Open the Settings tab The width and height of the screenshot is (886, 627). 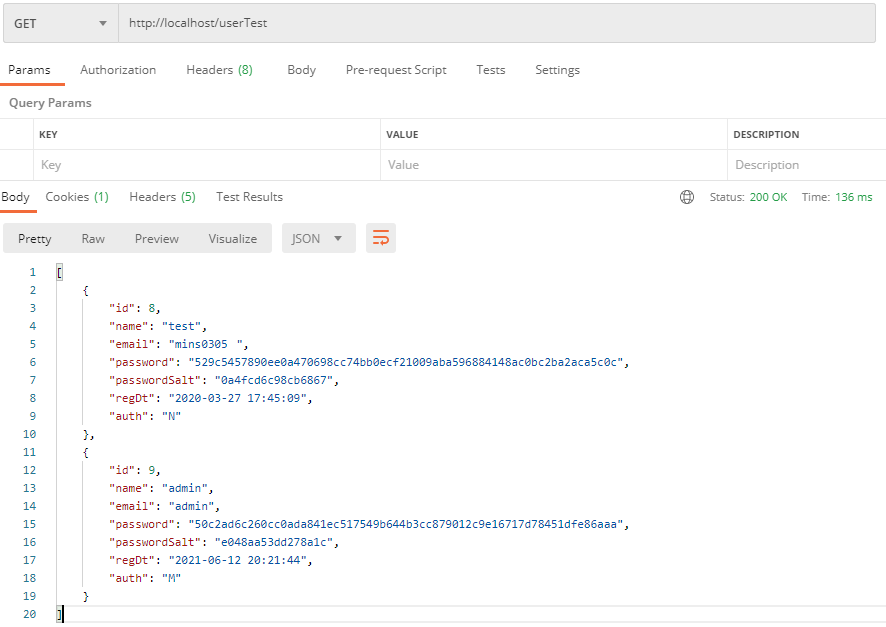point(557,70)
